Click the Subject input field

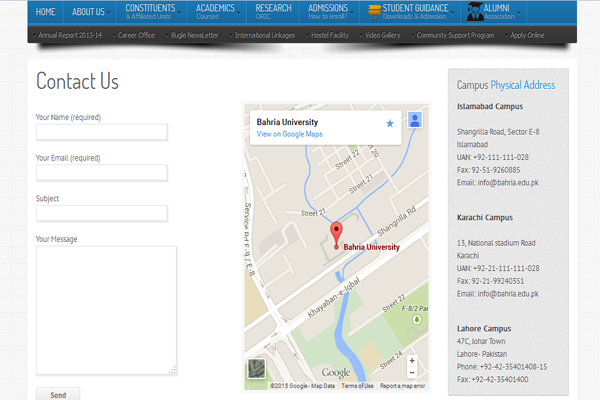[102, 213]
